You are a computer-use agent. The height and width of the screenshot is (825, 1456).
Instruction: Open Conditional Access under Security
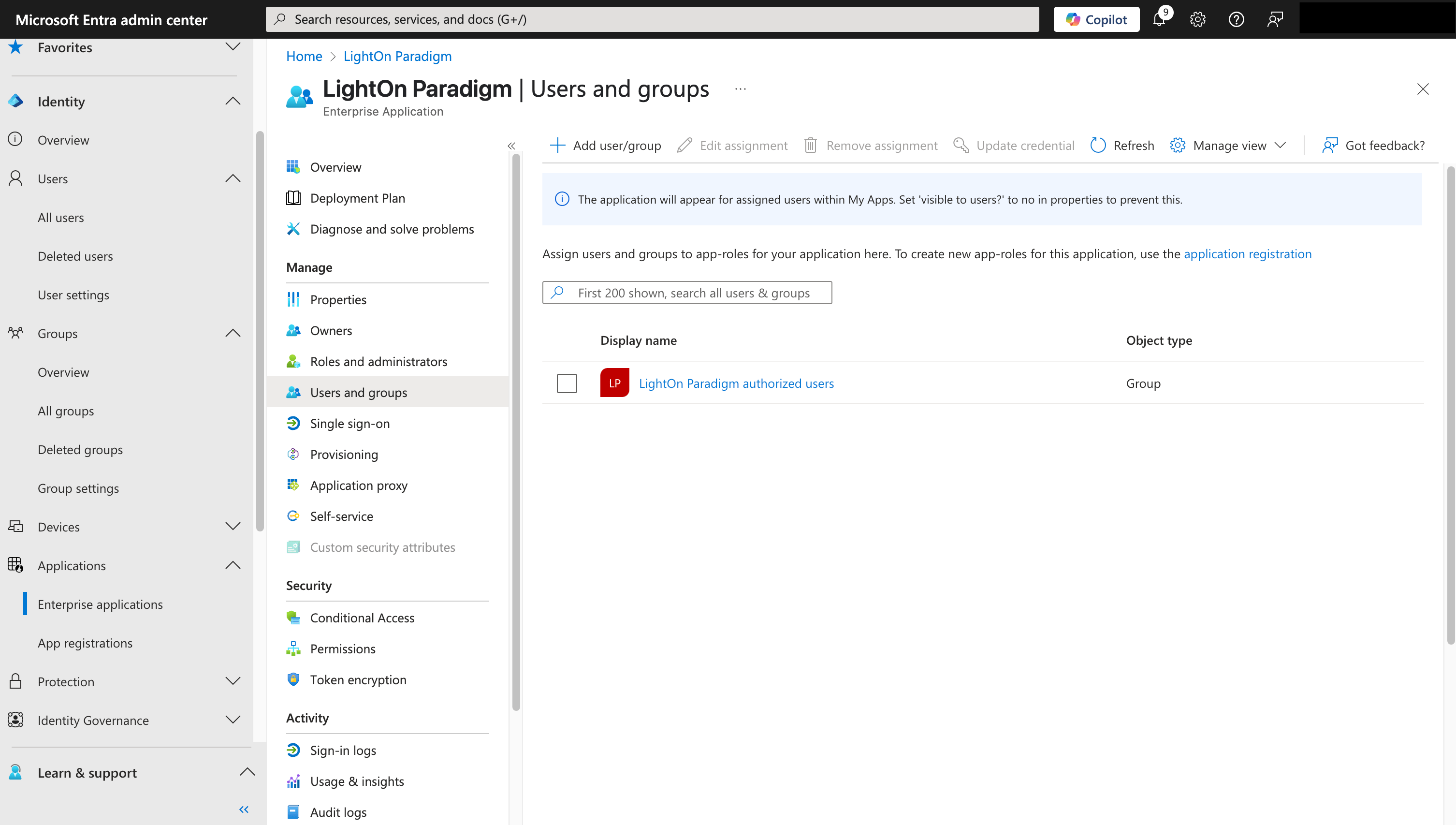tap(362, 618)
